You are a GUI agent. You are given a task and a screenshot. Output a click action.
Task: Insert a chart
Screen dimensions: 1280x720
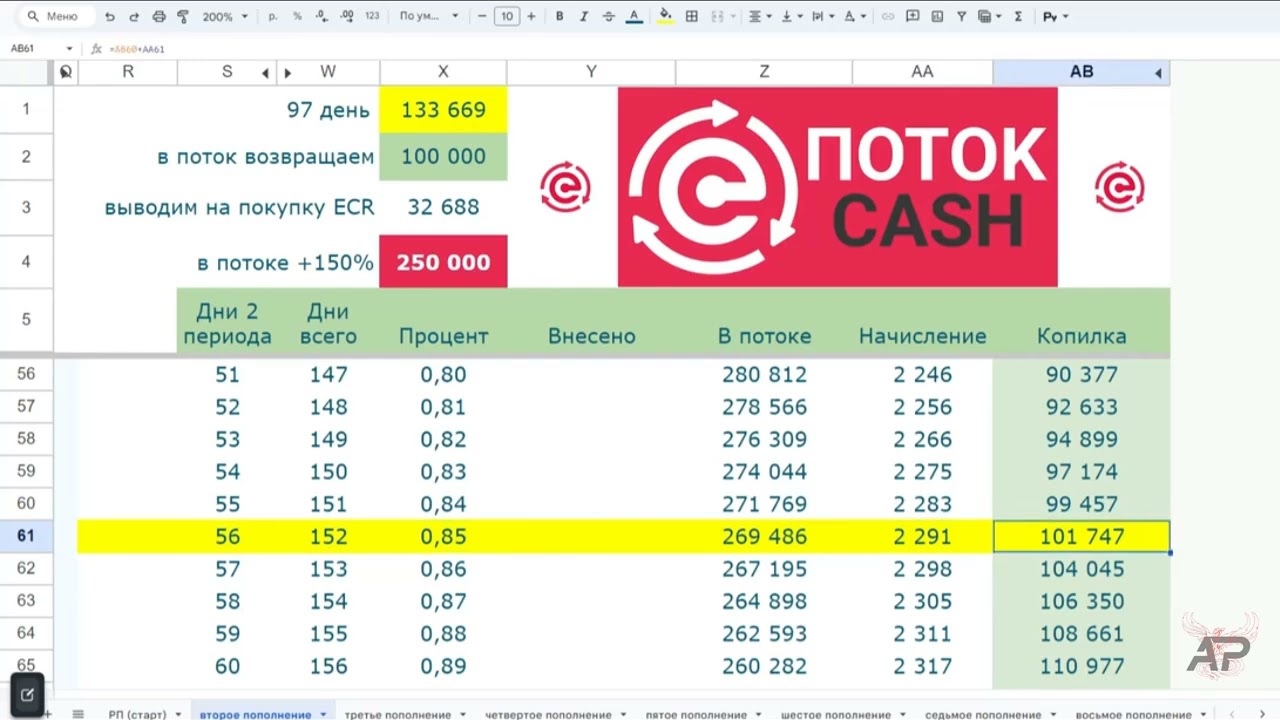pos(937,17)
